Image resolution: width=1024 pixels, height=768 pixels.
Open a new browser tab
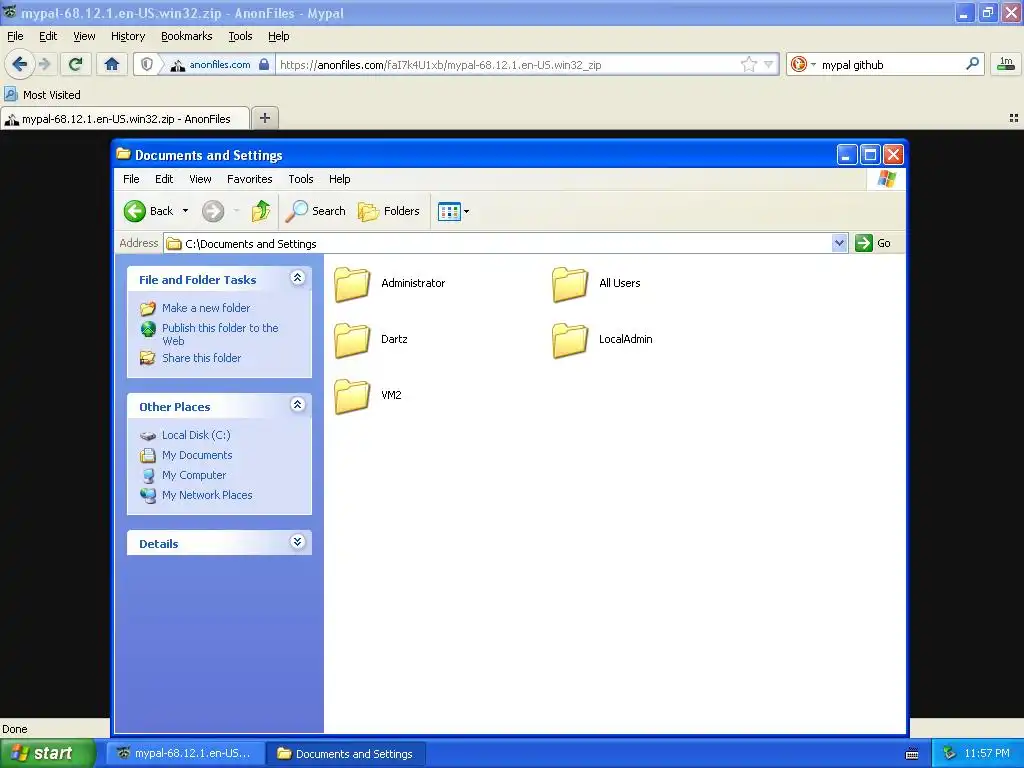tap(264, 118)
